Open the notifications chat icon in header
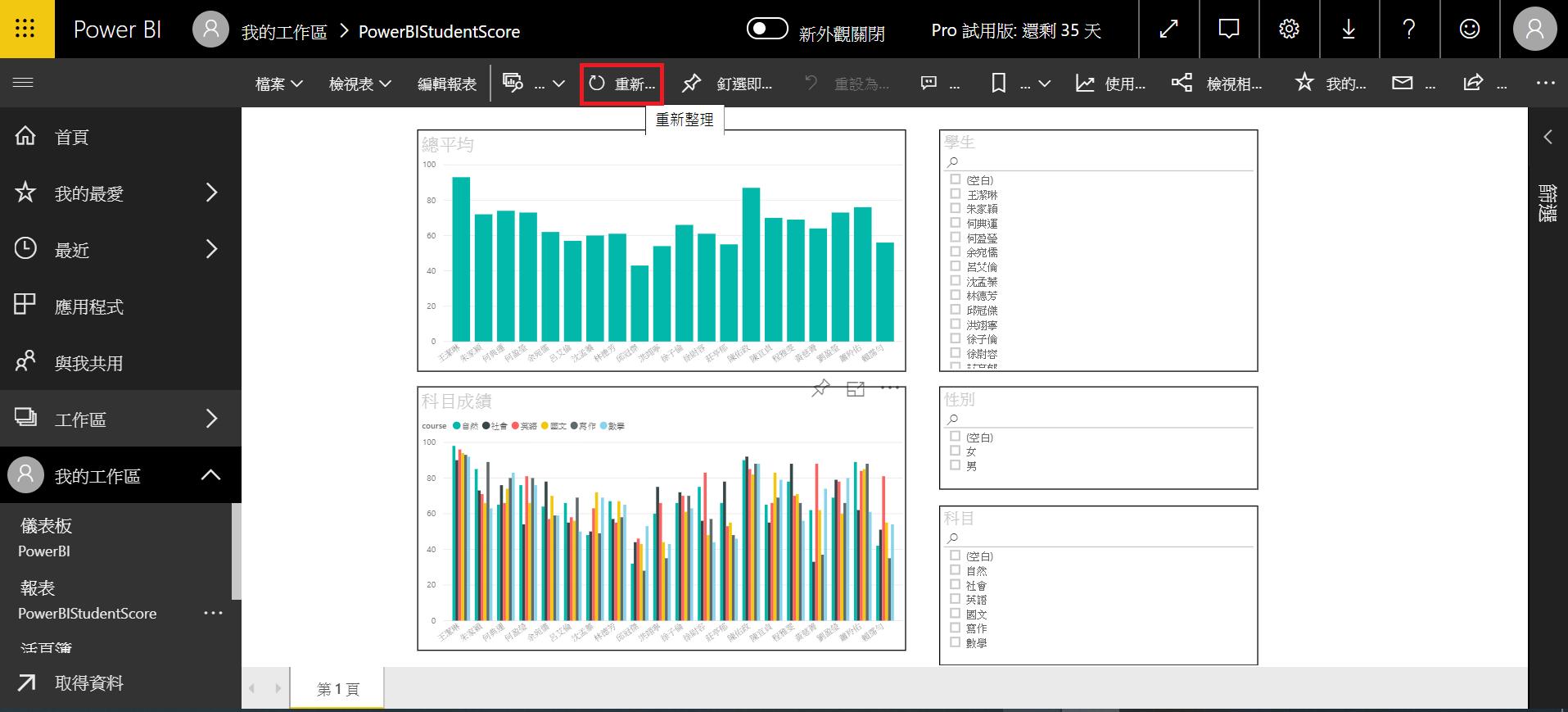The height and width of the screenshot is (712, 1568). [1228, 29]
